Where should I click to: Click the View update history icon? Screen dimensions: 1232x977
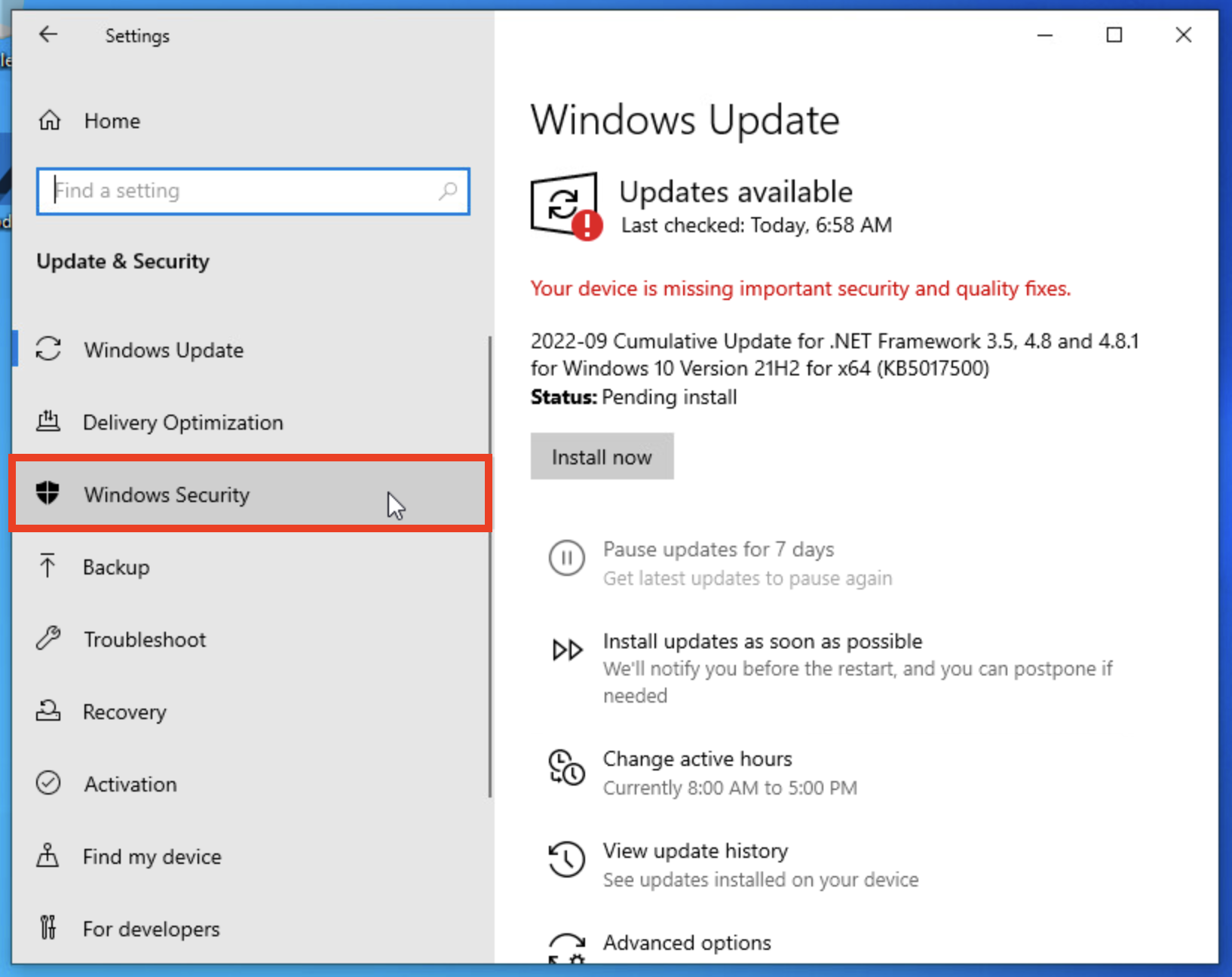point(566,859)
